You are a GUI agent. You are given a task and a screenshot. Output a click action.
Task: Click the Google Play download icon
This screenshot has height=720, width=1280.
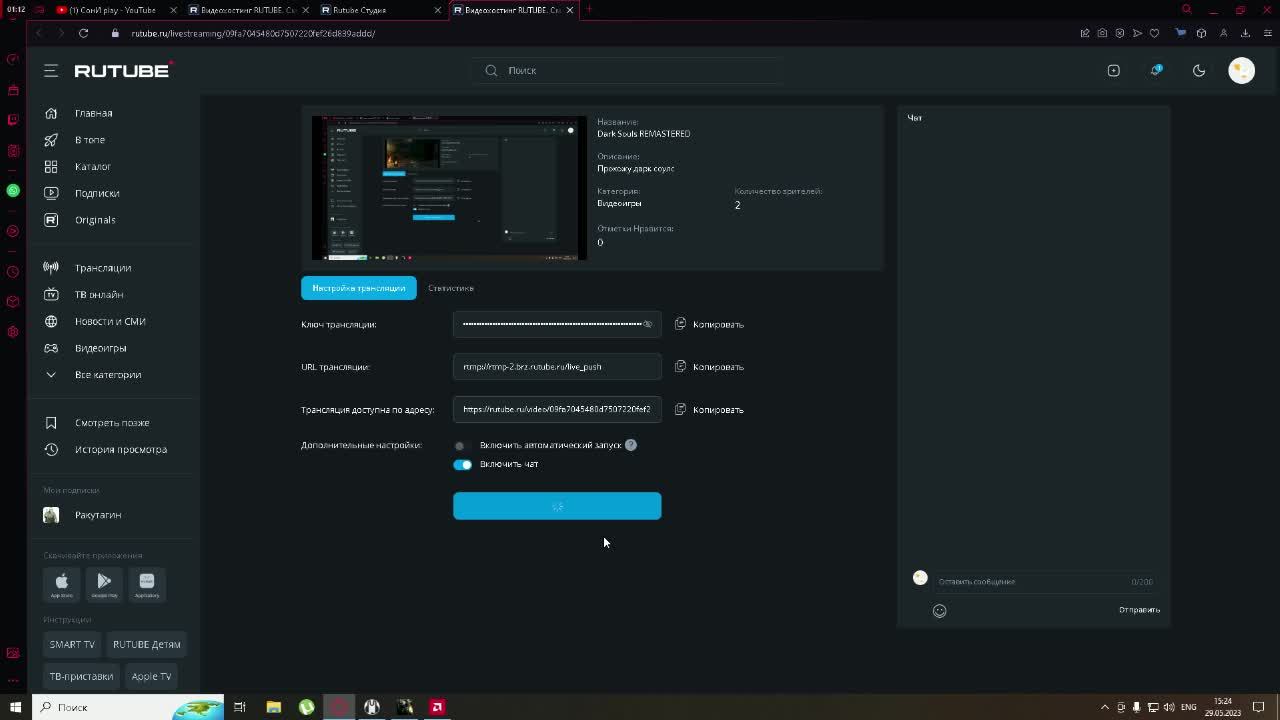(104, 583)
